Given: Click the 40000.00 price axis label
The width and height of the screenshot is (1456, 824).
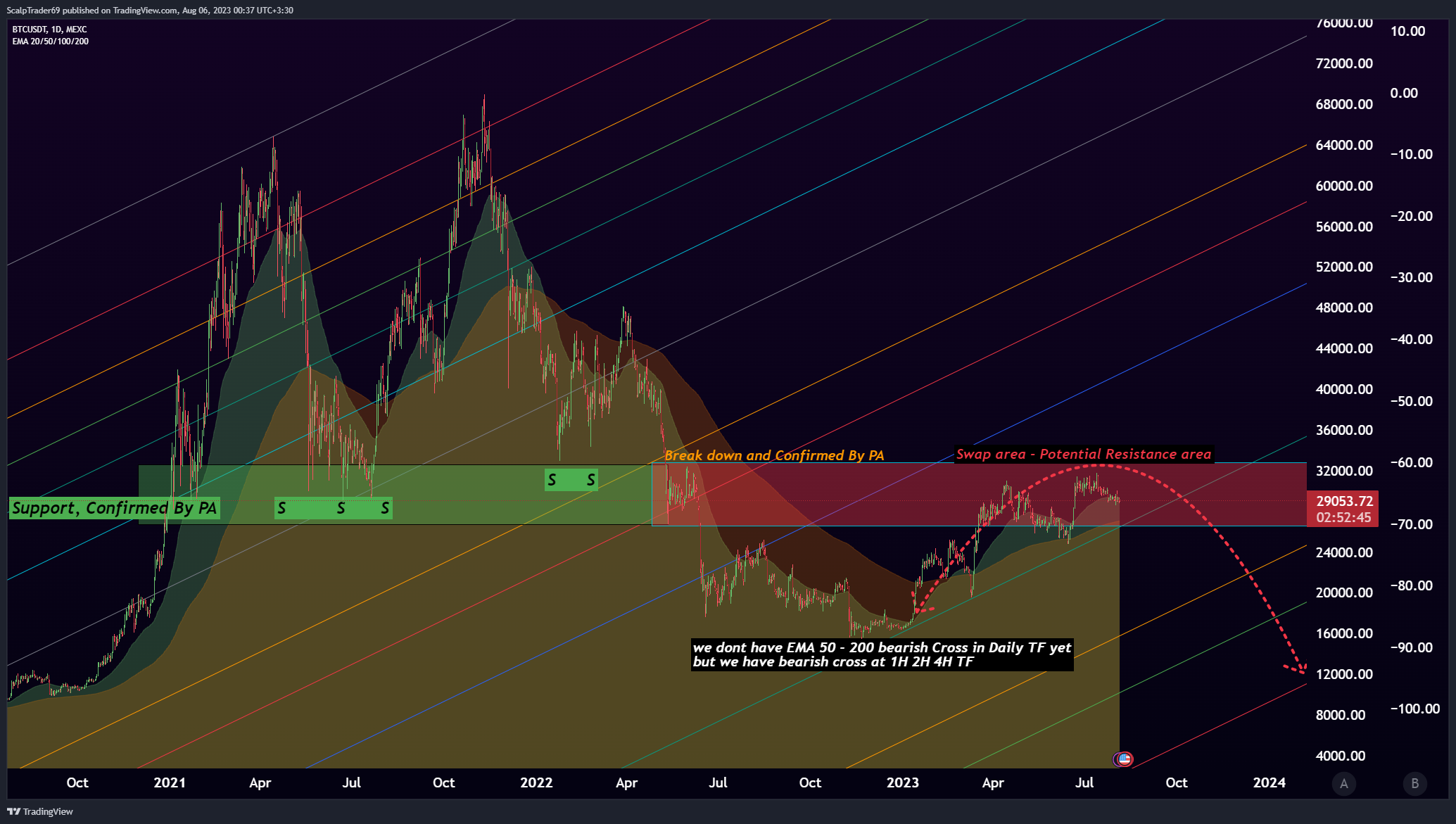Looking at the screenshot, I should (x=1344, y=389).
